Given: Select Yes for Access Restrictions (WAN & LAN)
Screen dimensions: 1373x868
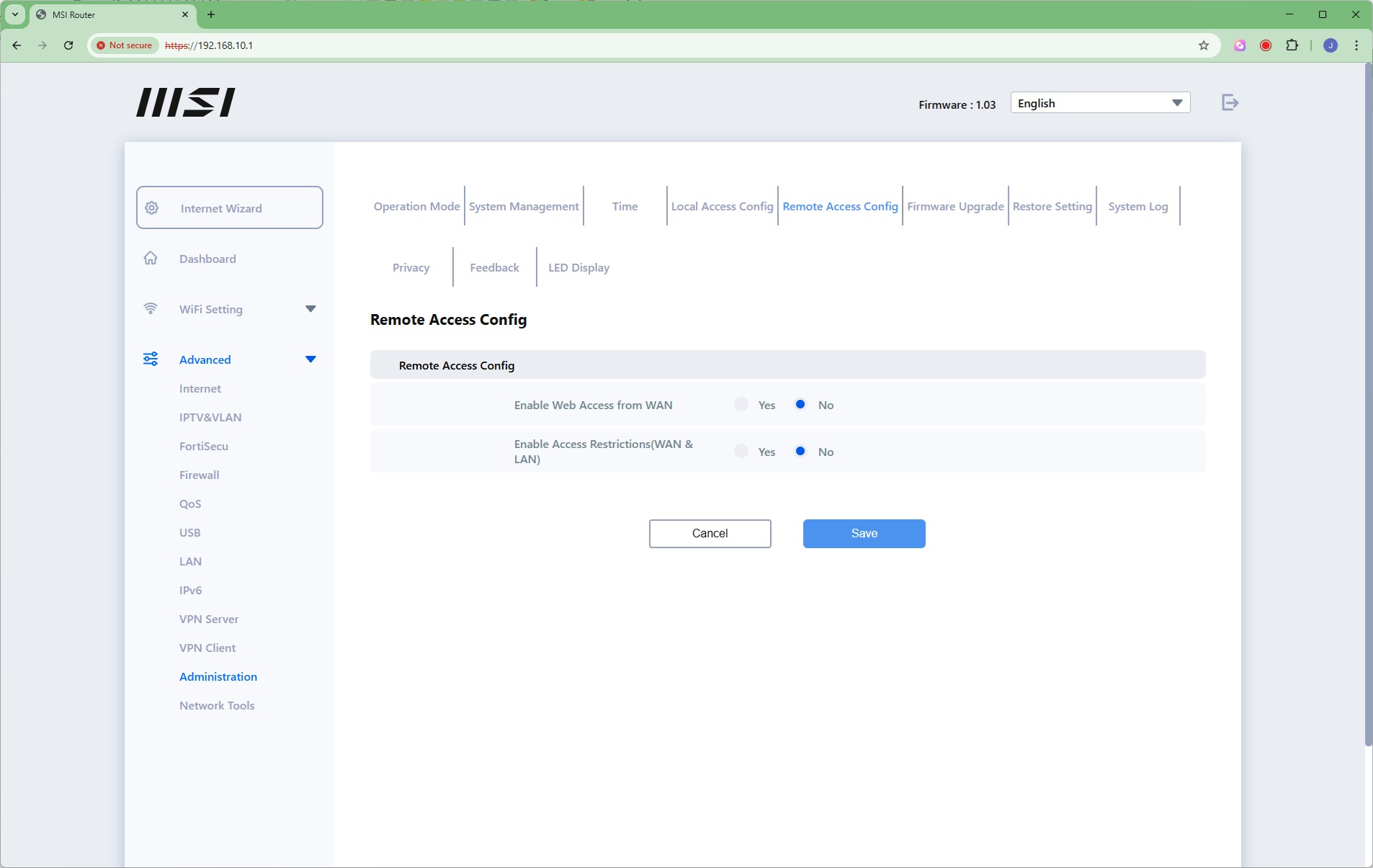Looking at the screenshot, I should point(741,452).
